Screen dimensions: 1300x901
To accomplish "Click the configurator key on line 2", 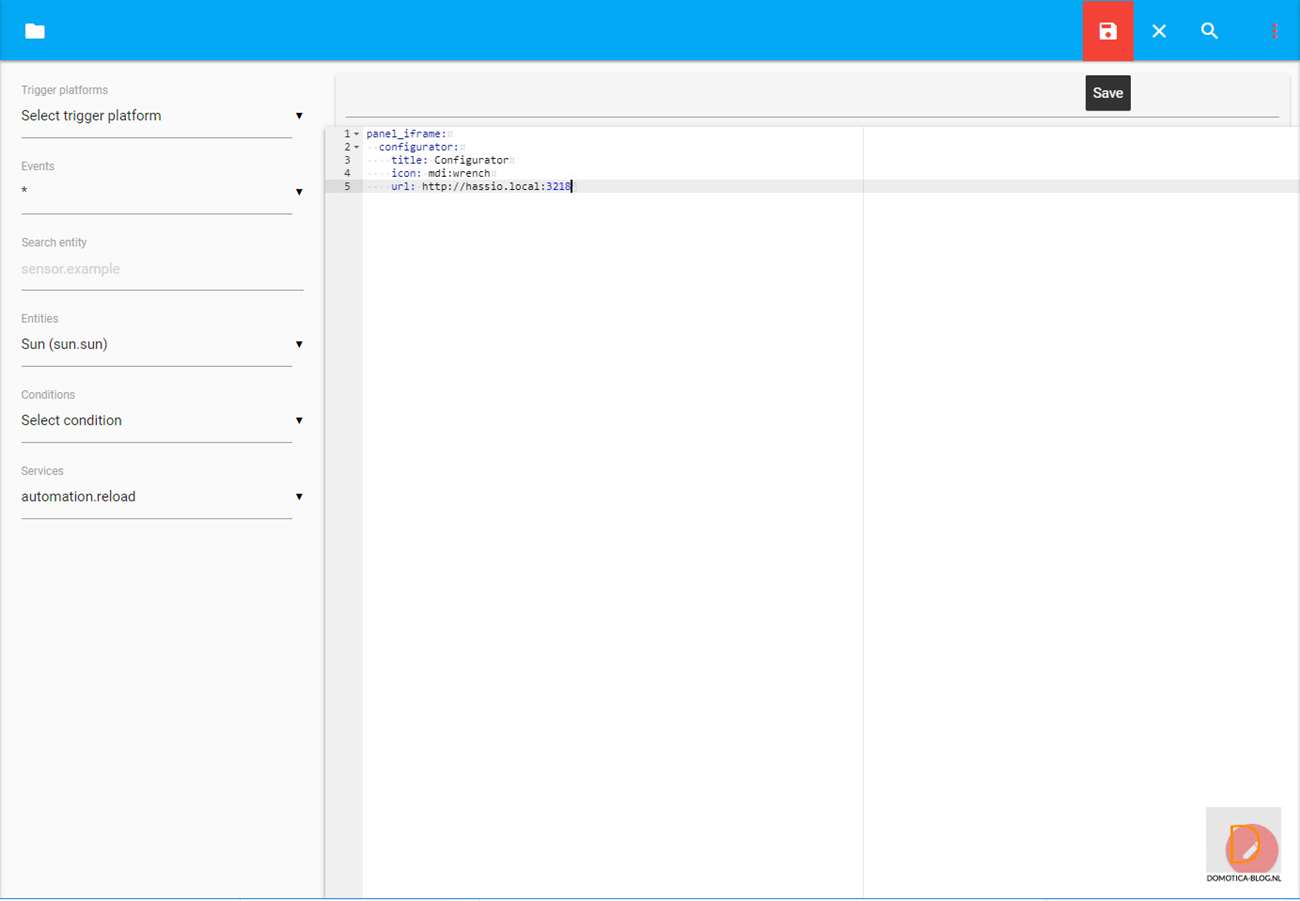I will tap(418, 147).
